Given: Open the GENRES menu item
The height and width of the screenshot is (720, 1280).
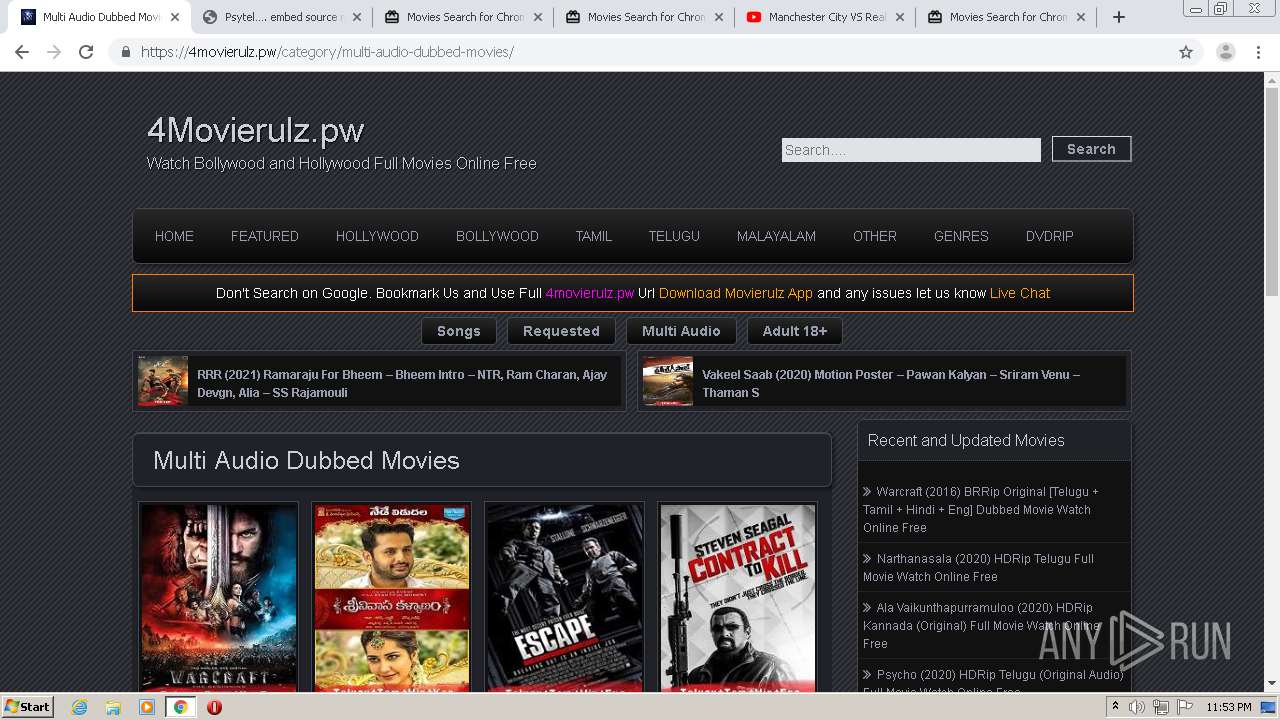Looking at the screenshot, I should [961, 236].
